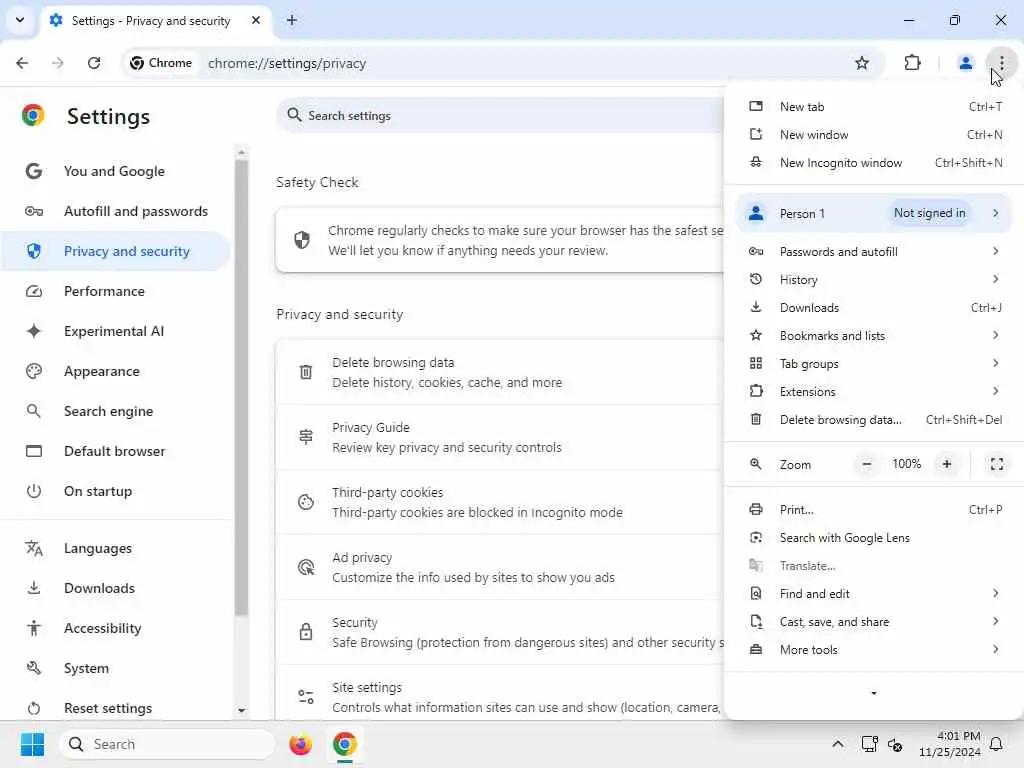
Task: Click the Site settings sliders icon
Action: (306, 697)
